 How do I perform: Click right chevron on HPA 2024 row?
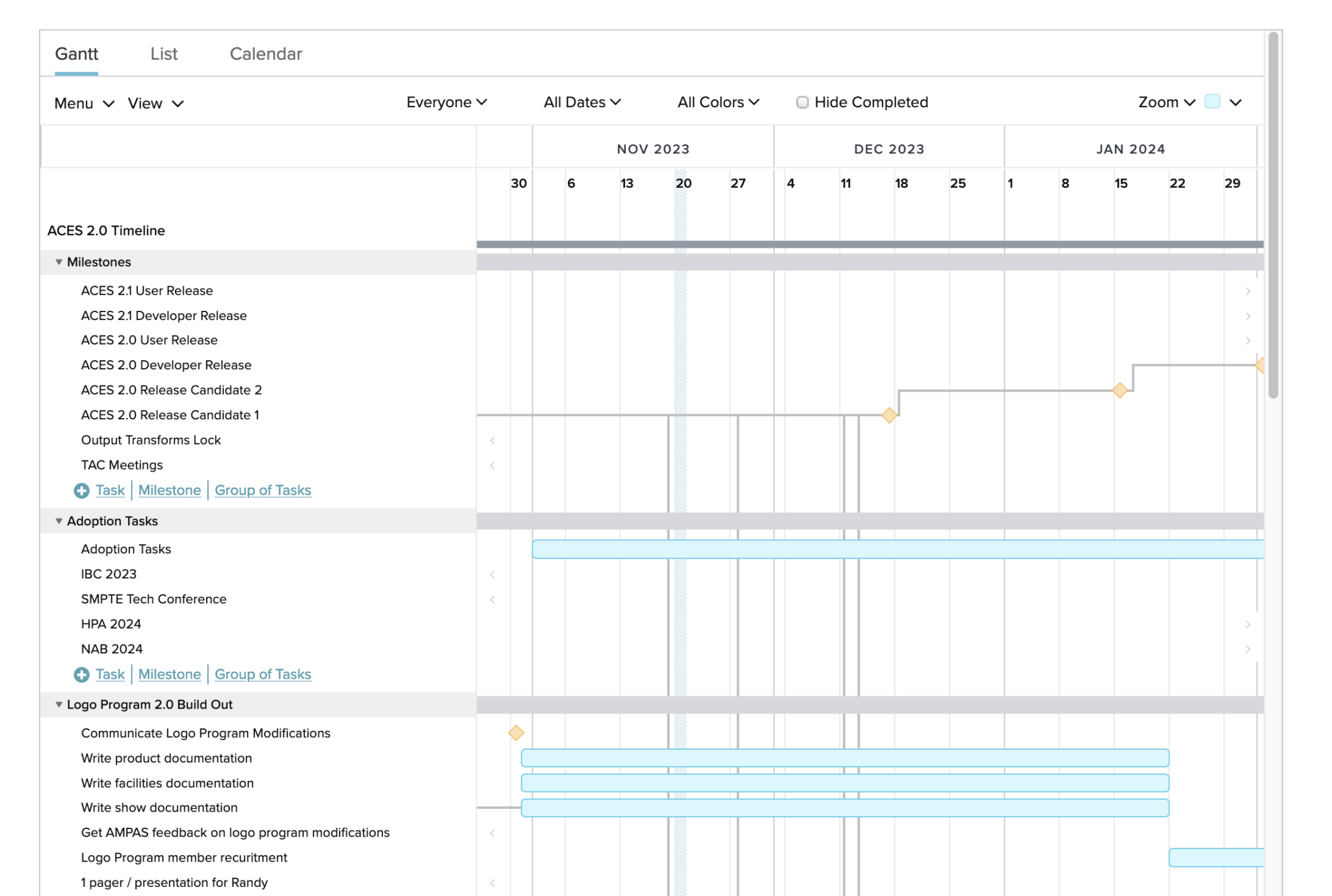1248,624
